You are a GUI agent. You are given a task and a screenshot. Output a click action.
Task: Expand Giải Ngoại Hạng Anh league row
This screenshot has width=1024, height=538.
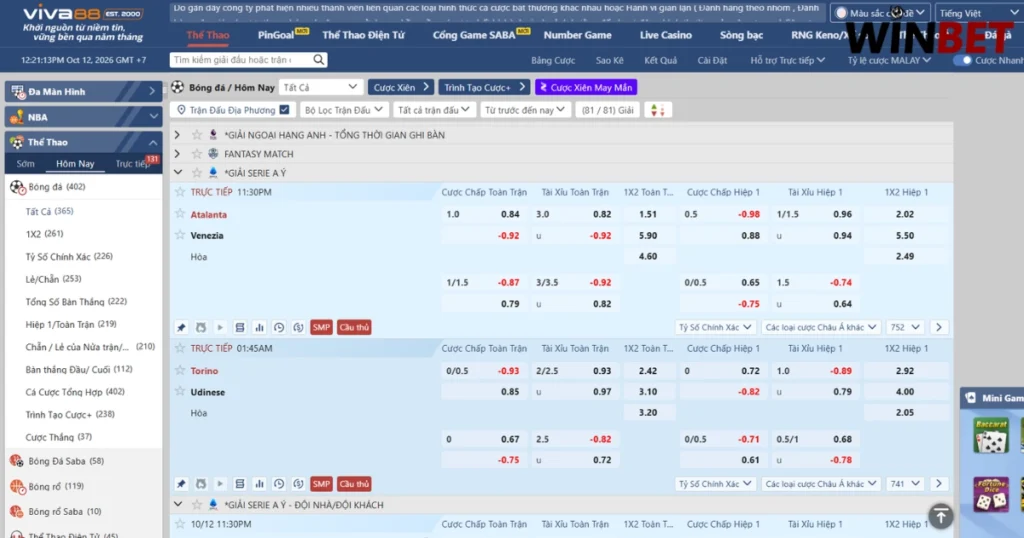177,134
